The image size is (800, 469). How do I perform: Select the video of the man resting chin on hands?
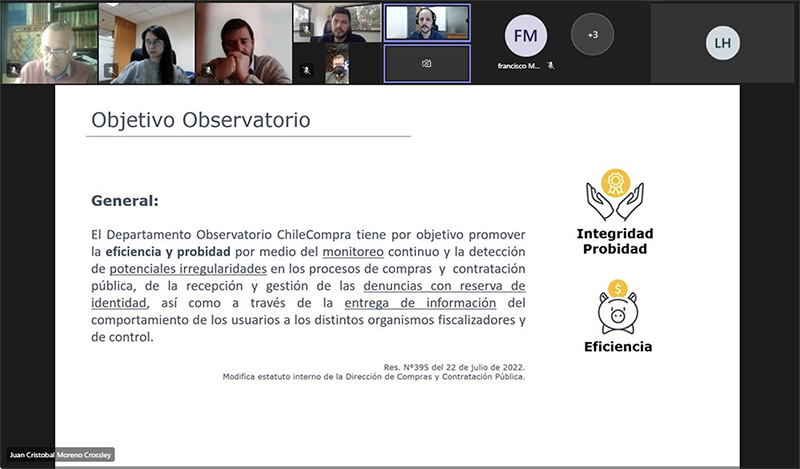coord(244,43)
